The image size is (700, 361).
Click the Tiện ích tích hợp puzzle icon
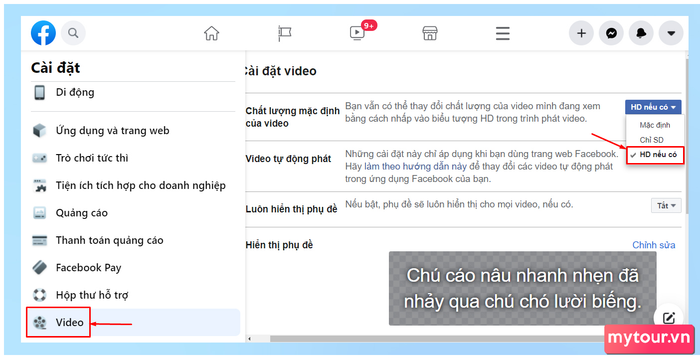point(40,186)
